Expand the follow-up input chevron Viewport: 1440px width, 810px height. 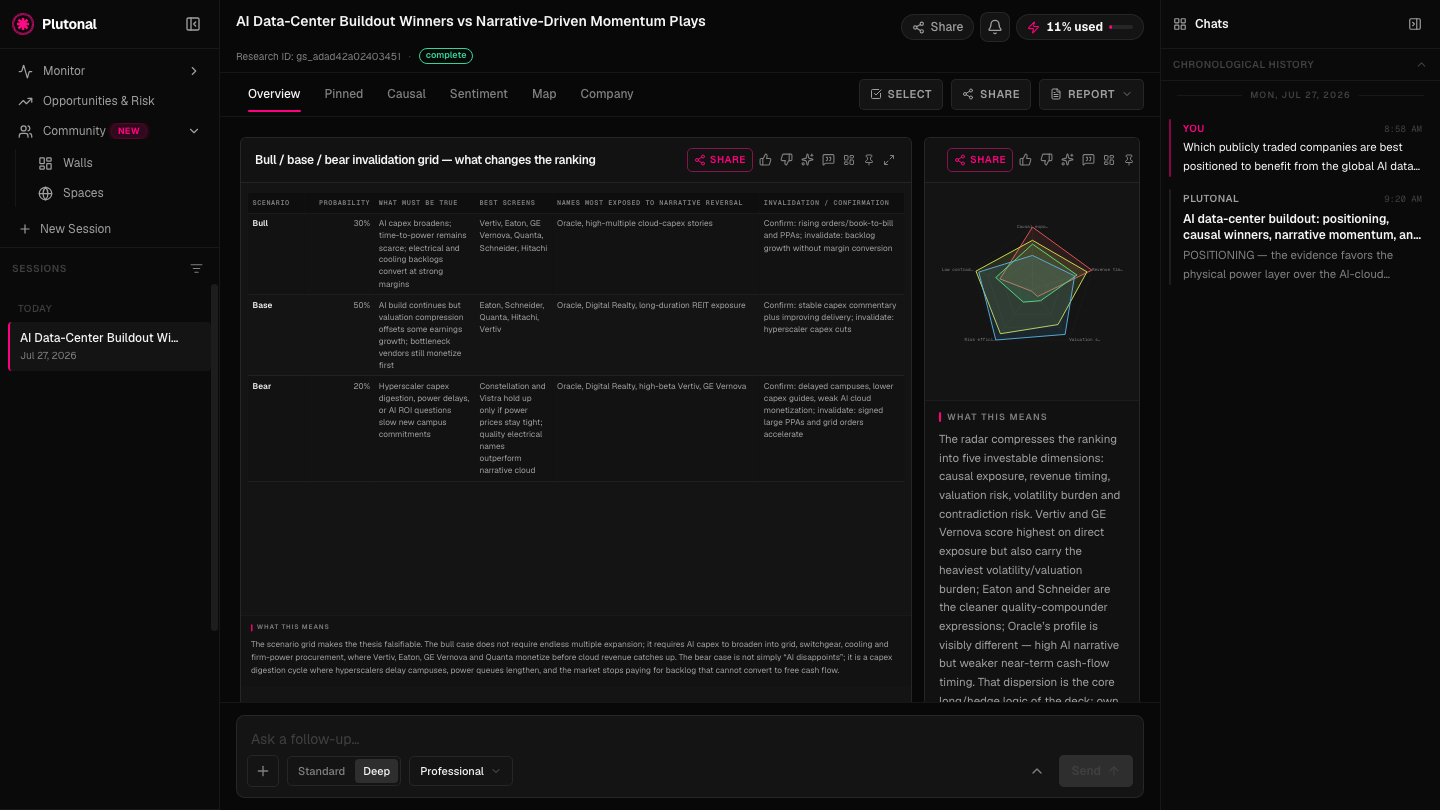pos(1037,771)
